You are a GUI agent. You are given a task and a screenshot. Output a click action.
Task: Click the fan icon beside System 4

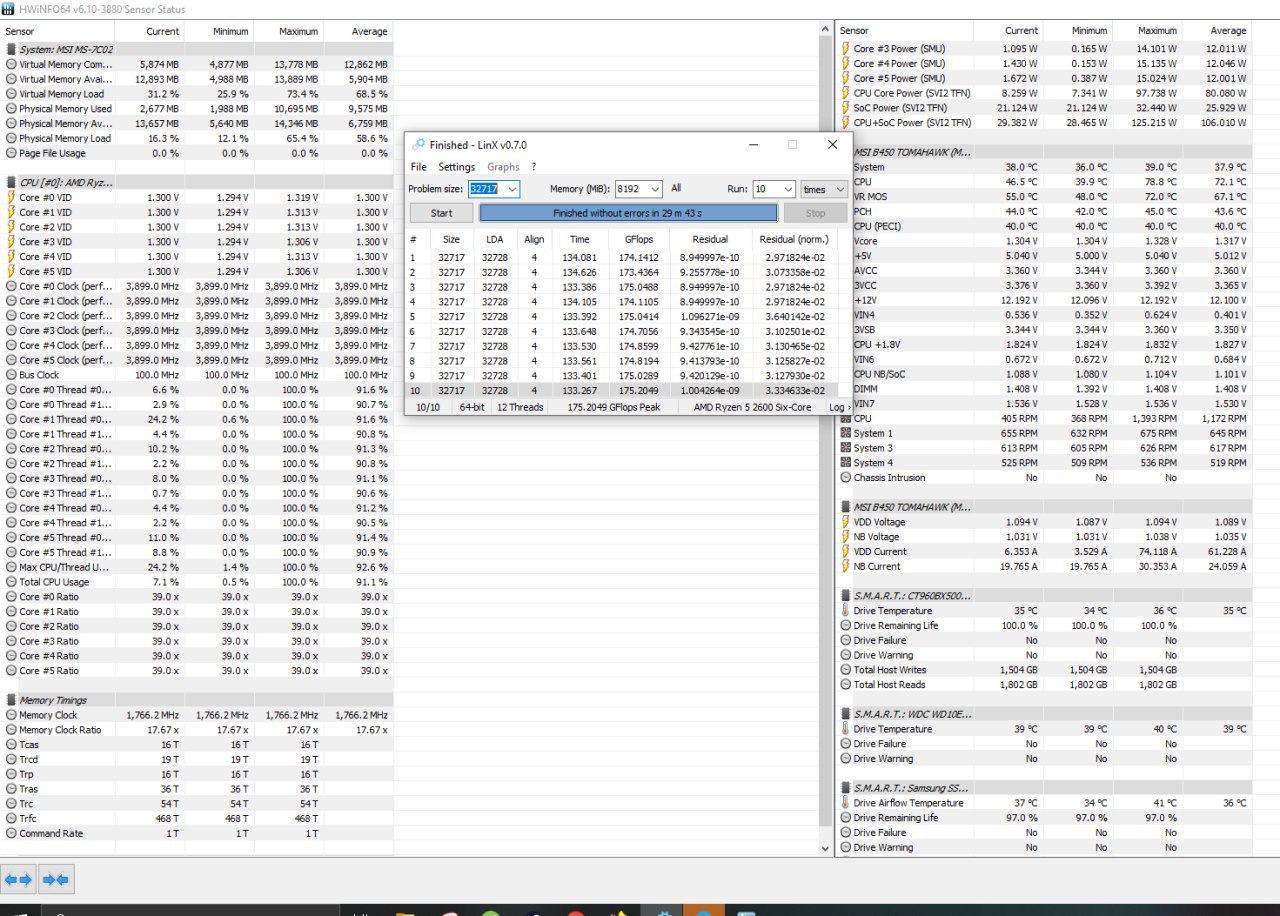point(846,463)
